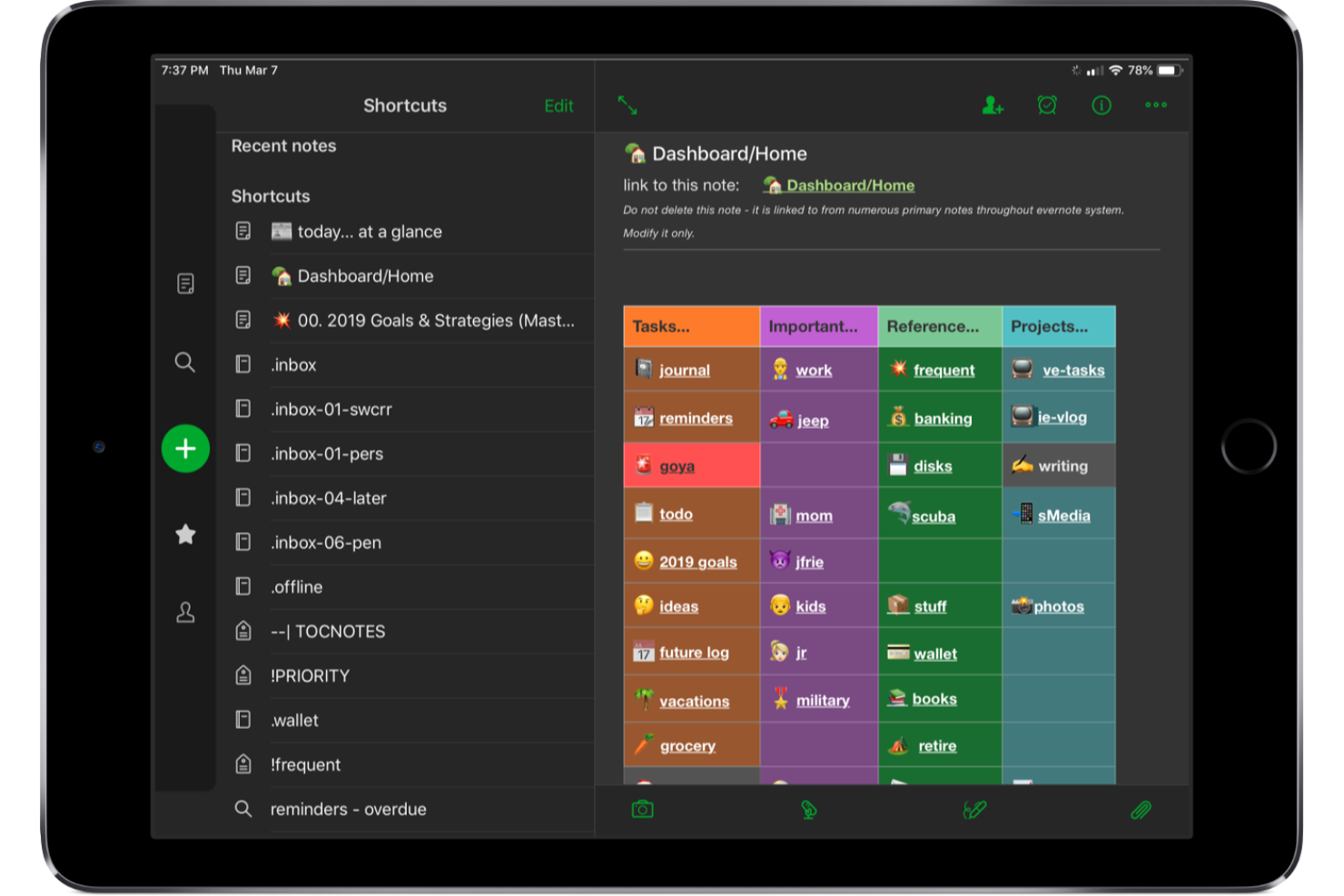
Task: Tap the green new note plus button
Action: point(185,448)
